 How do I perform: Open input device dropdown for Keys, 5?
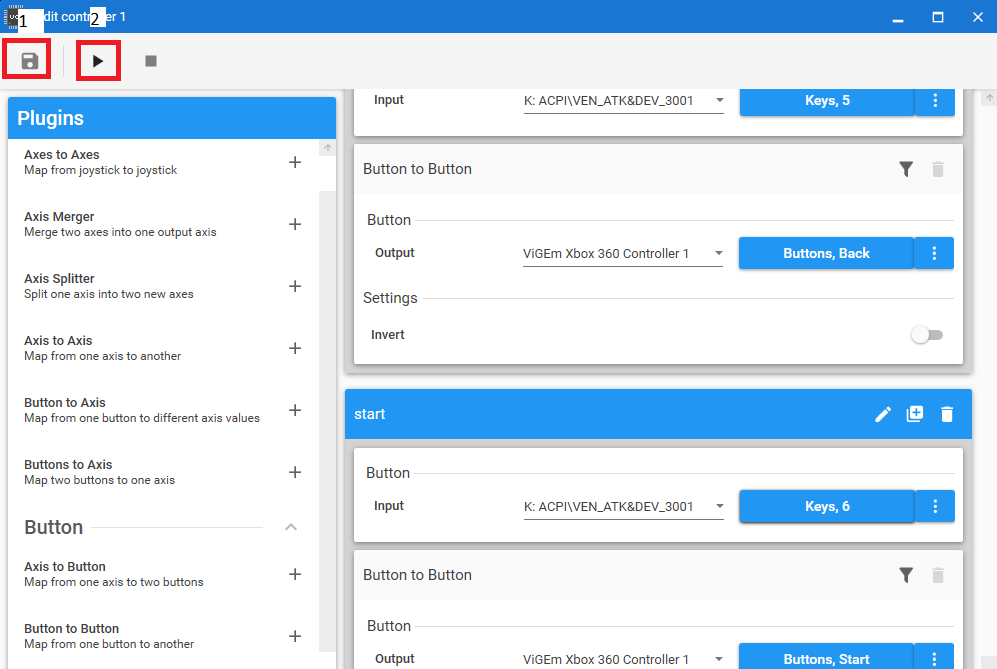pyautogui.click(x=624, y=100)
